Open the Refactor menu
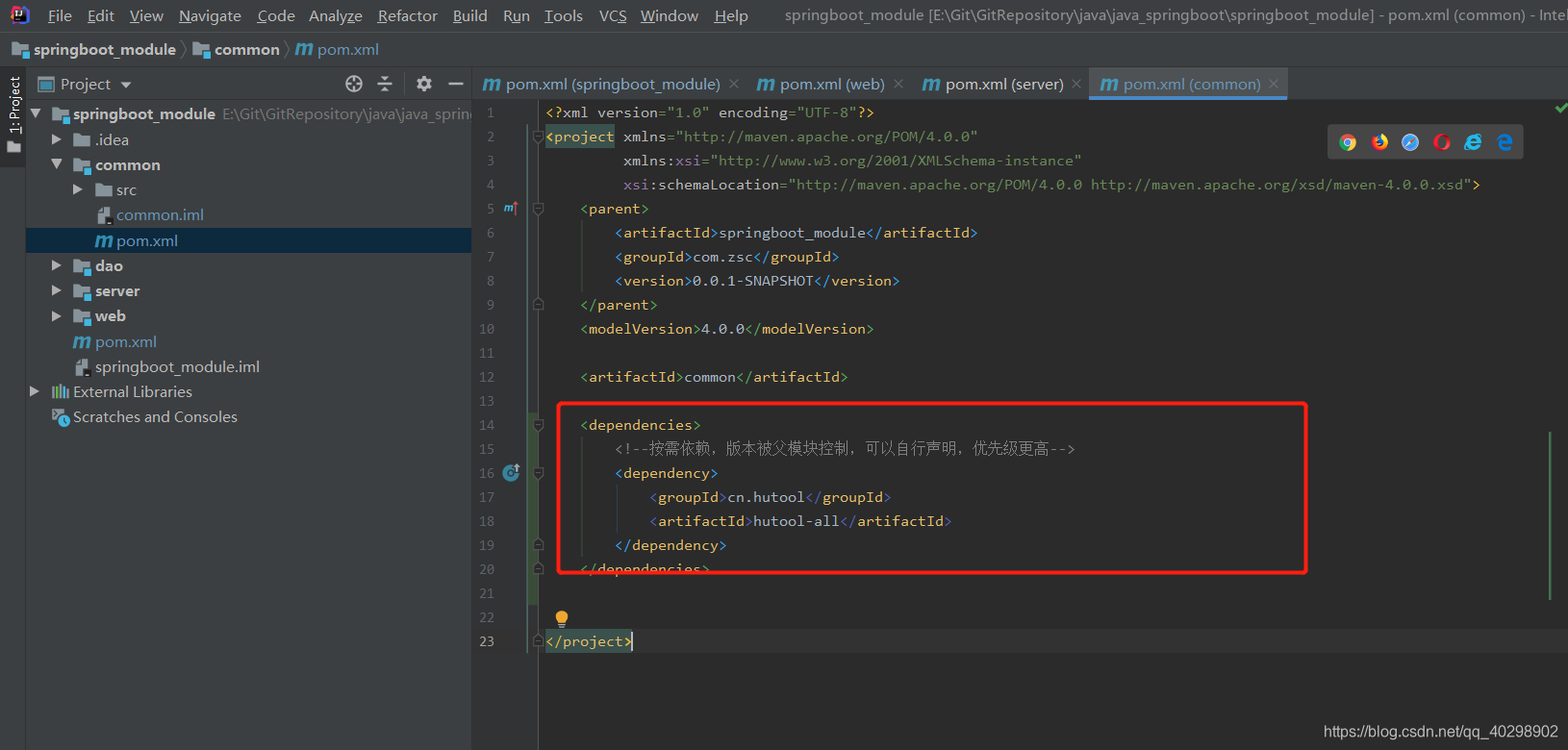1568x750 pixels. 407,16
